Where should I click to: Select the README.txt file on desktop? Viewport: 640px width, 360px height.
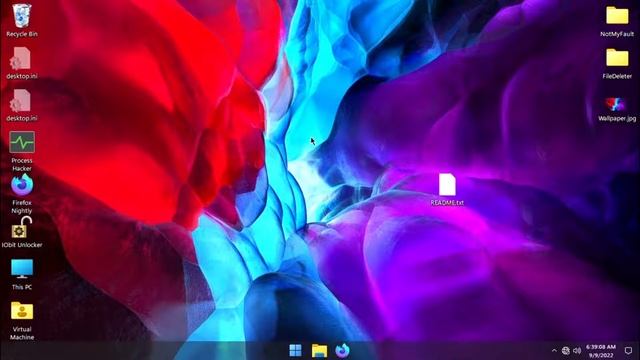click(x=447, y=189)
